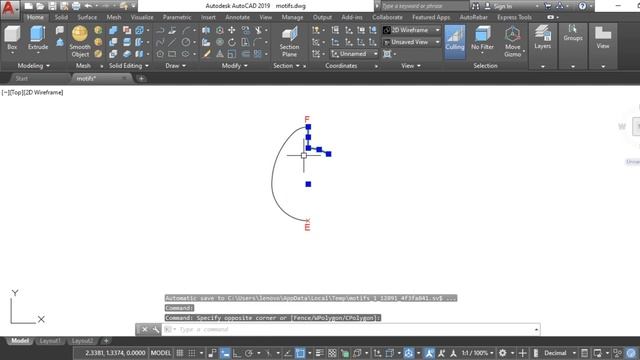Expand the Solid Editing panel

click(129, 66)
